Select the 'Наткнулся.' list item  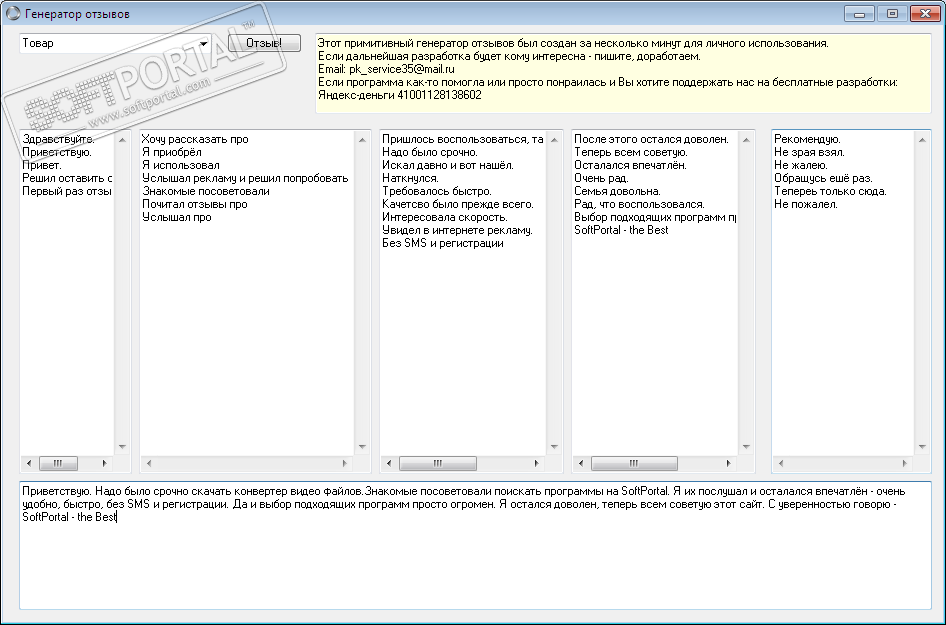coord(410,179)
